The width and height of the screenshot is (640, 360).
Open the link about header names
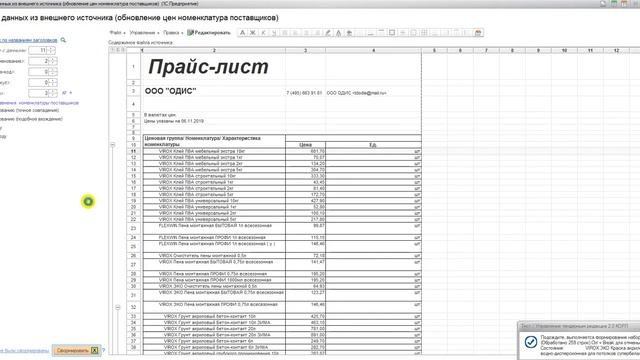coord(29,40)
